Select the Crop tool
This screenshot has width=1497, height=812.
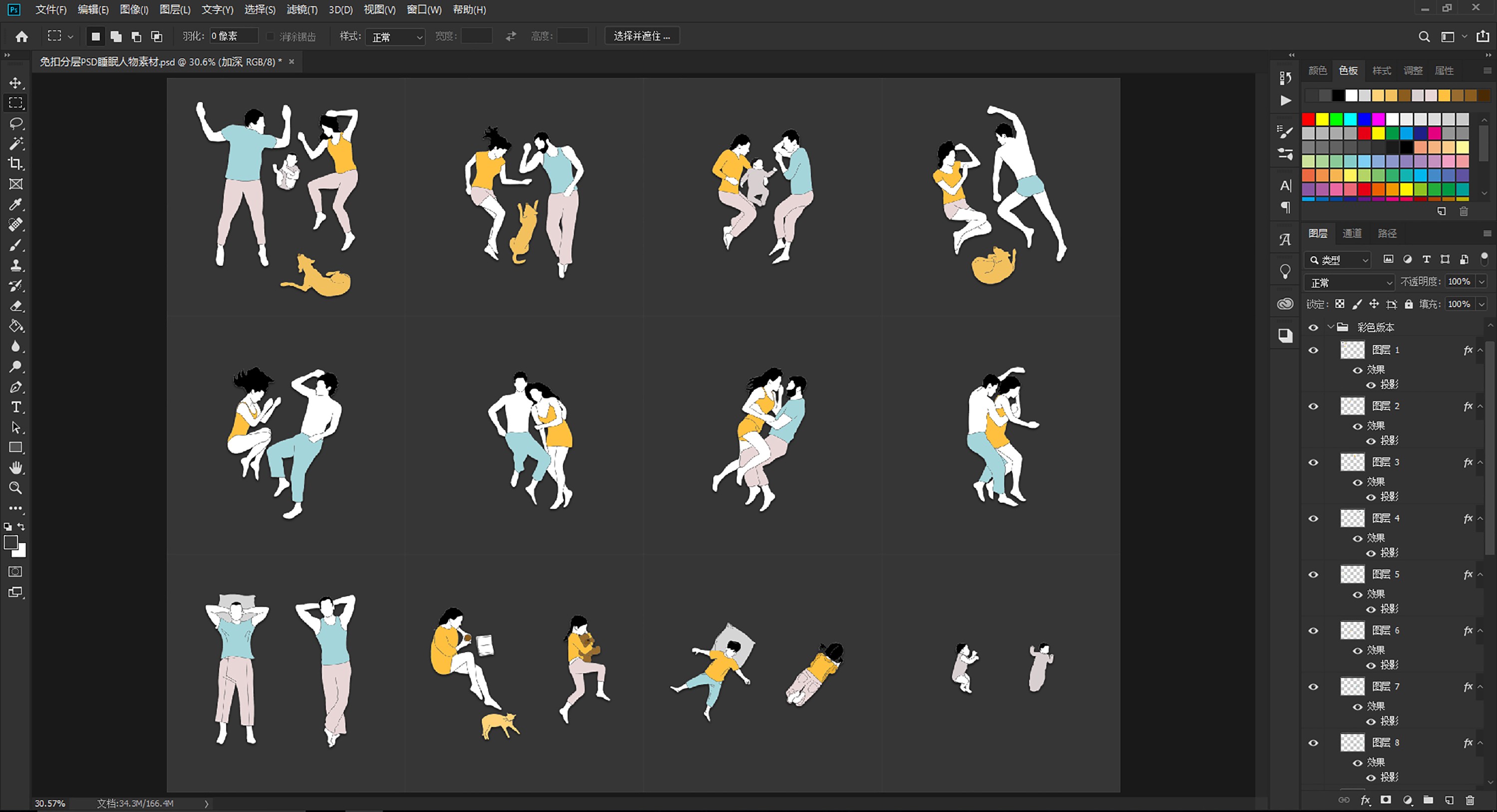[x=15, y=164]
